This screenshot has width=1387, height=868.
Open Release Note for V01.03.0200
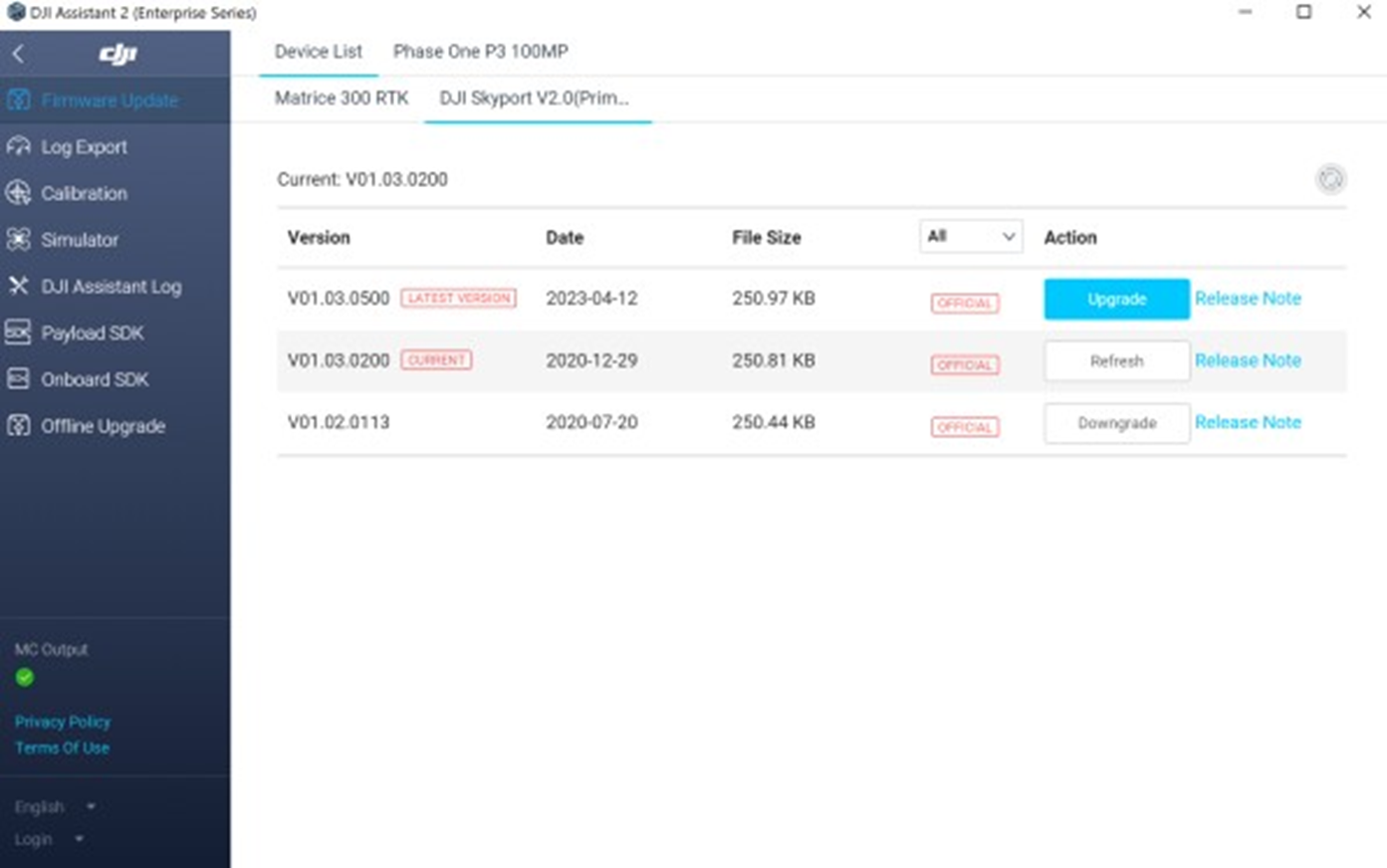tap(1248, 360)
